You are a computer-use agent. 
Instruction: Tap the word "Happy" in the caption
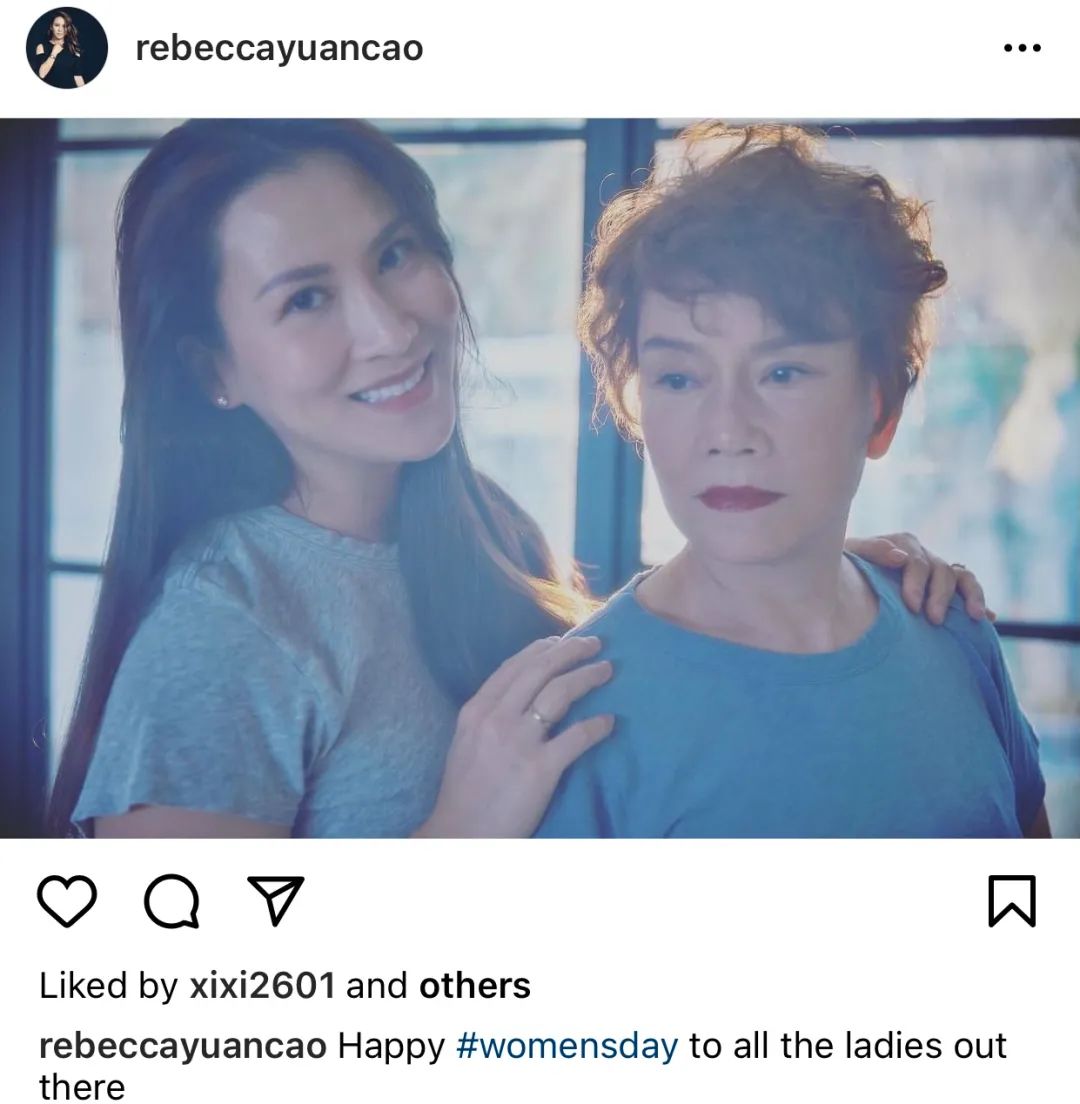tap(391, 1047)
